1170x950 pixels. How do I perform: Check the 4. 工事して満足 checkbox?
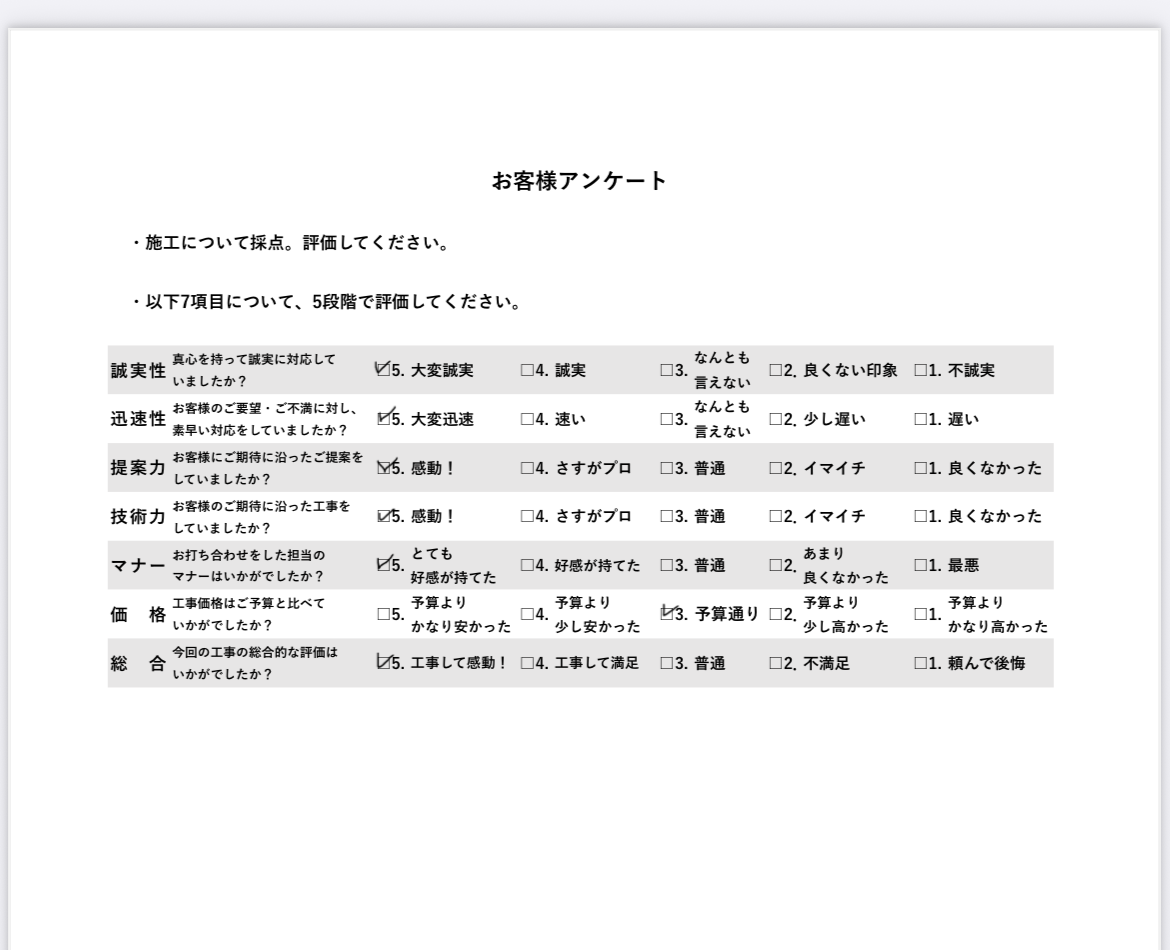click(x=527, y=663)
